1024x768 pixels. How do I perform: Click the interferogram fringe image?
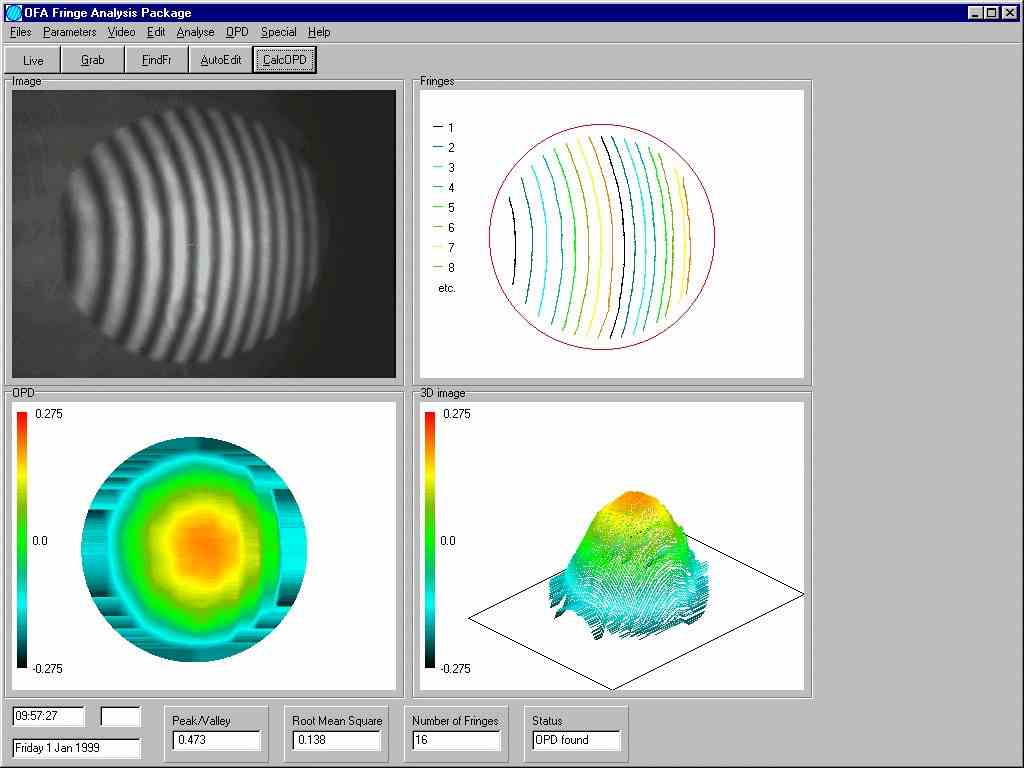(x=204, y=234)
